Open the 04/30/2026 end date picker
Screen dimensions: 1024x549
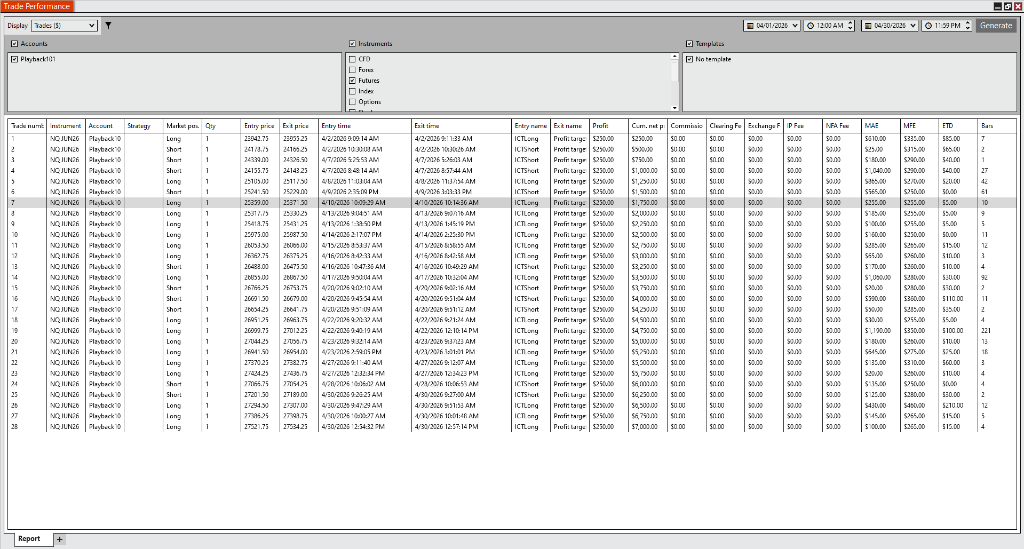click(890, 25)
